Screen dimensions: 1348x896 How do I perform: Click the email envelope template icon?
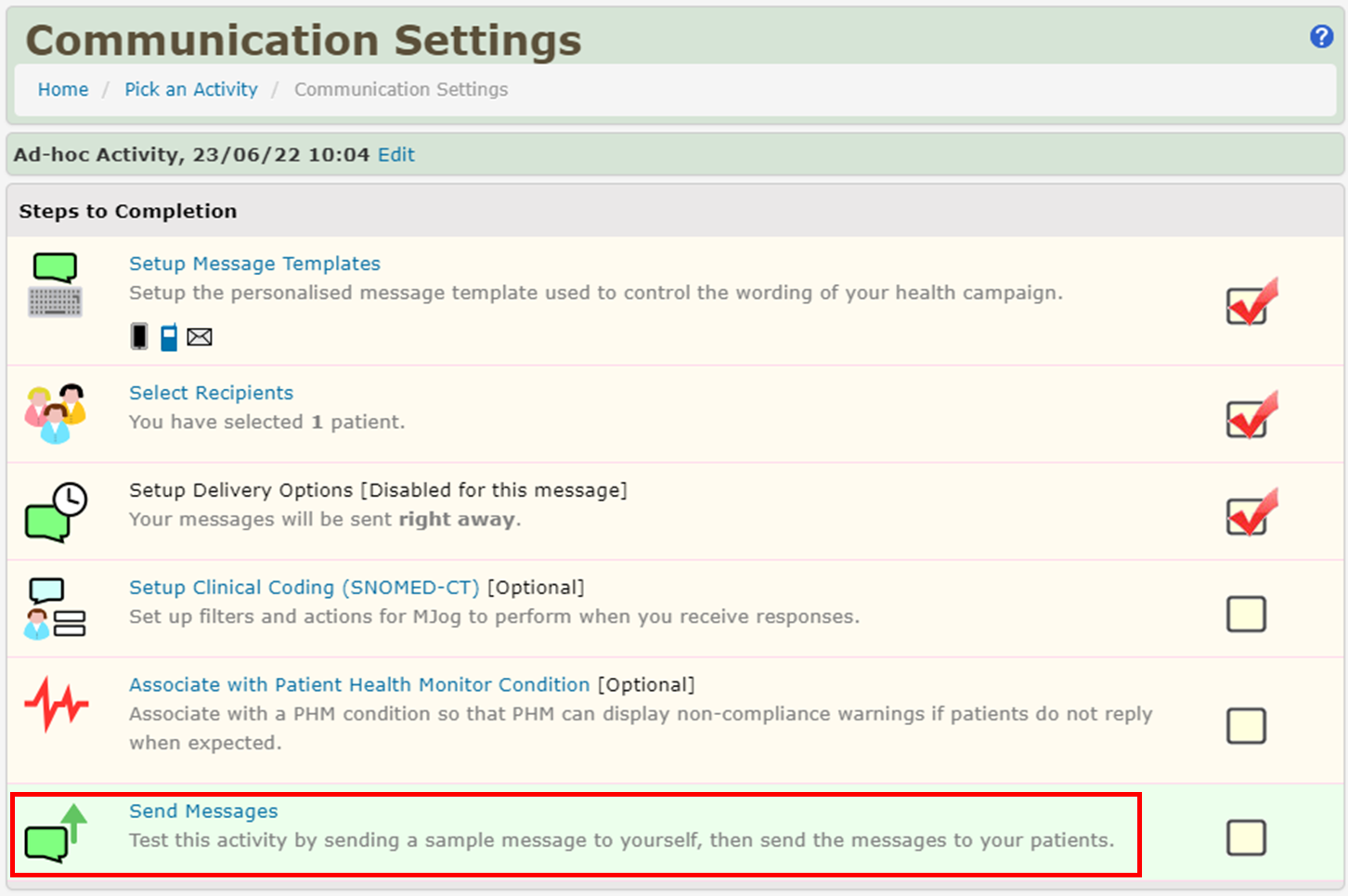coord(200,337)
